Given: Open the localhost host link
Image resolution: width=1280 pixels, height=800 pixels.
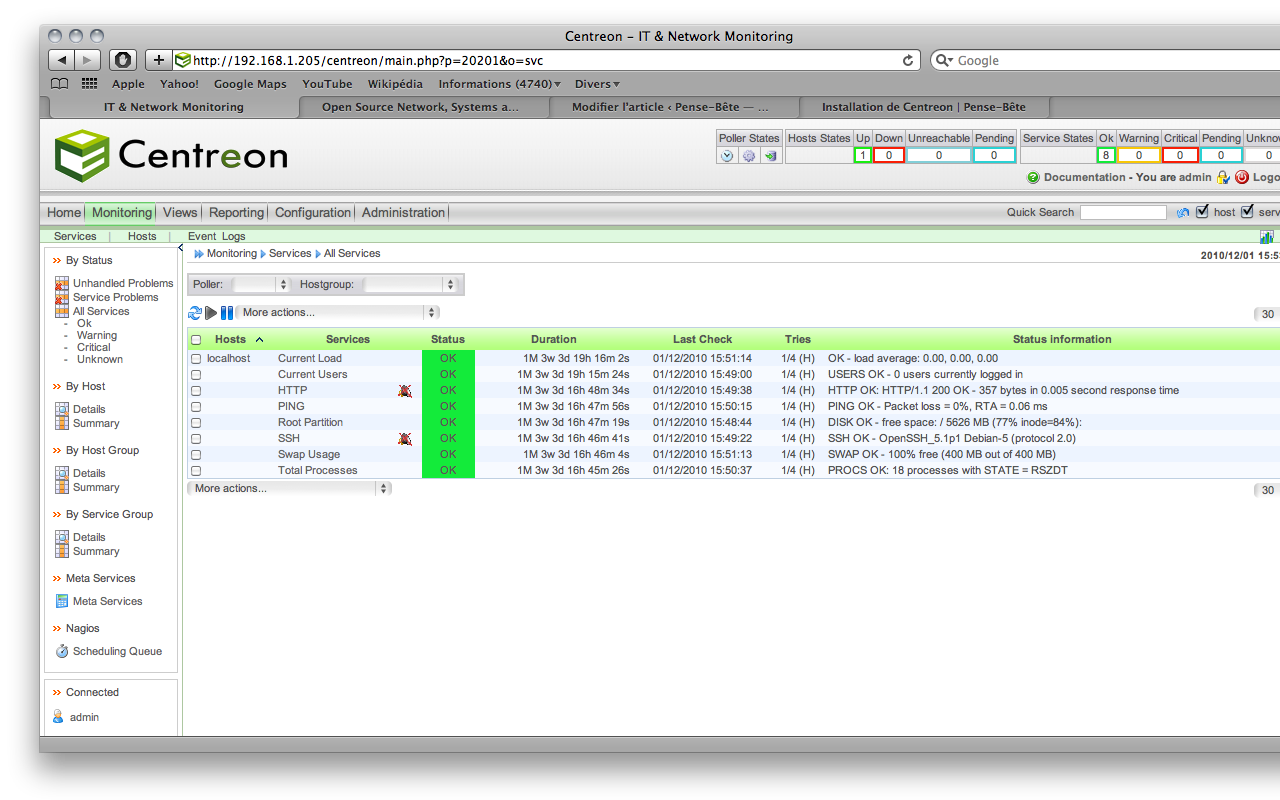Looking at the screenshot, I should point(229,359).
